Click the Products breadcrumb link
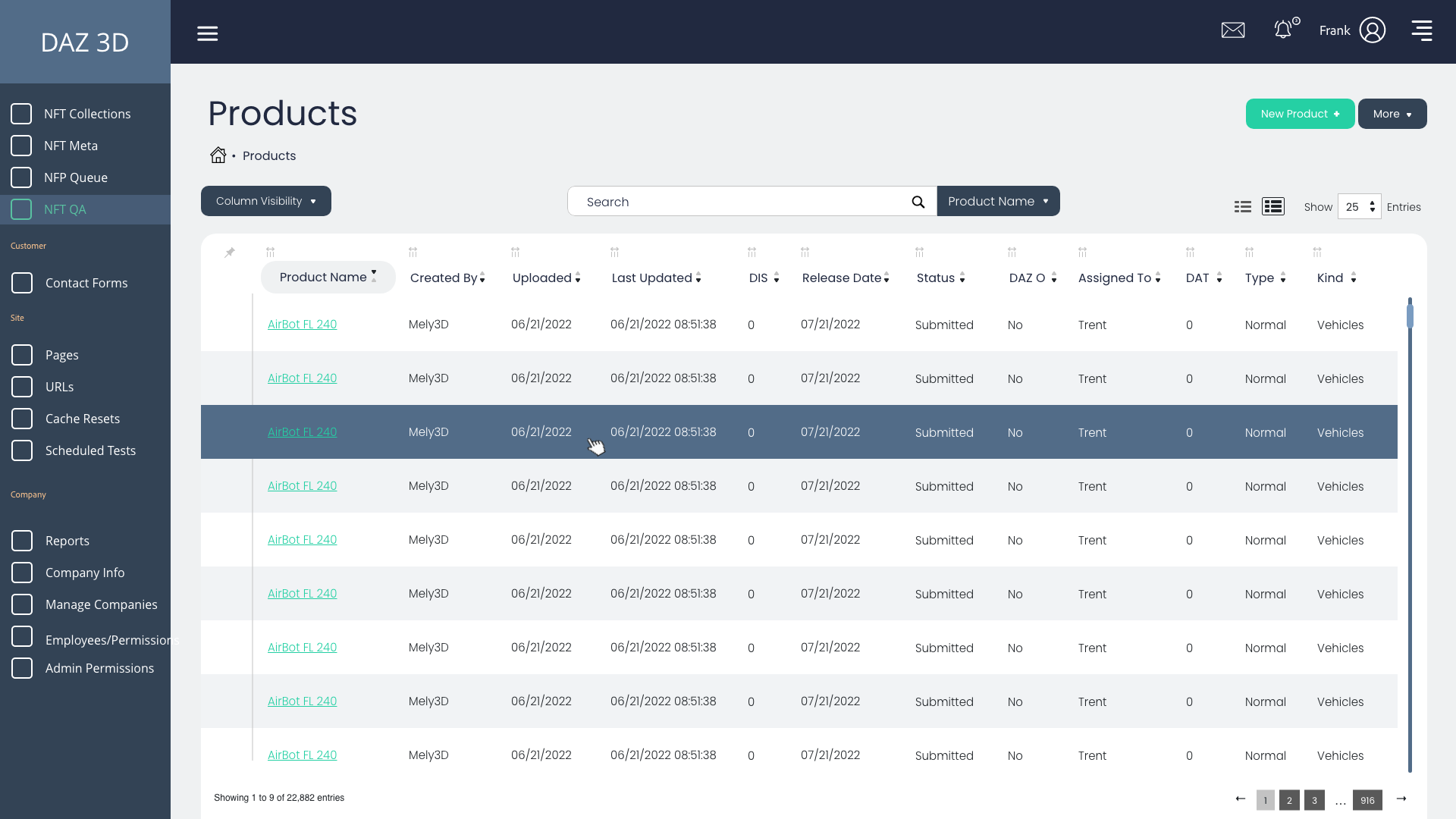The height and width of the screenshot is (819, 1456). (x=269, y=155)
